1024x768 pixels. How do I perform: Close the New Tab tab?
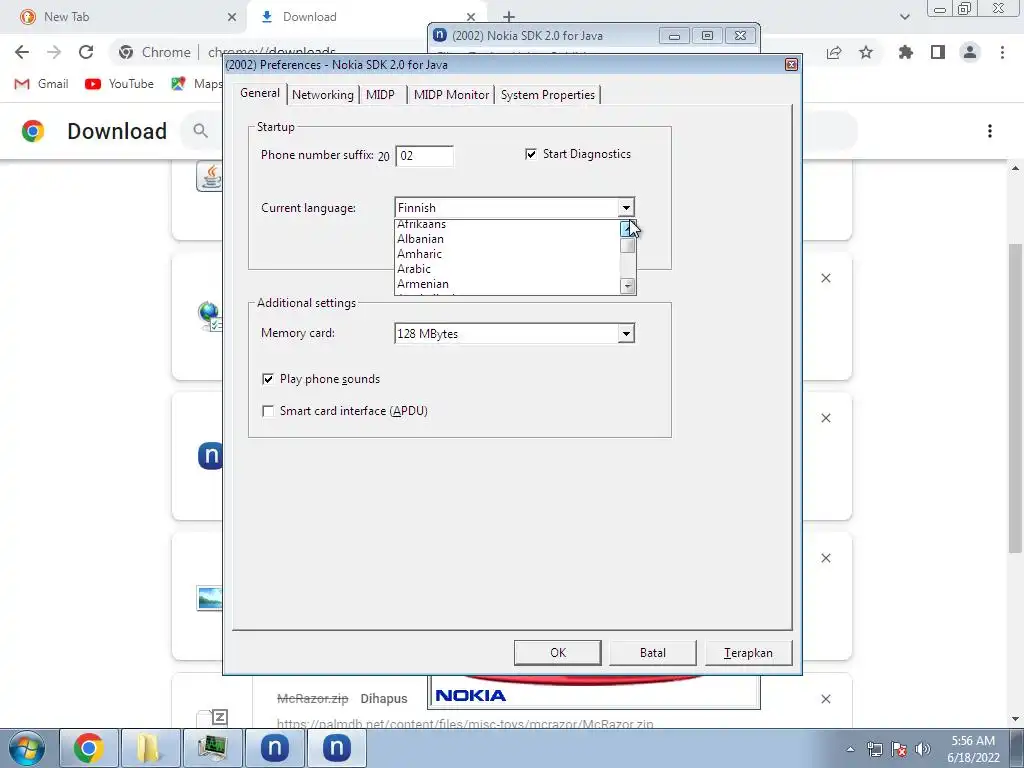point(232,17)
